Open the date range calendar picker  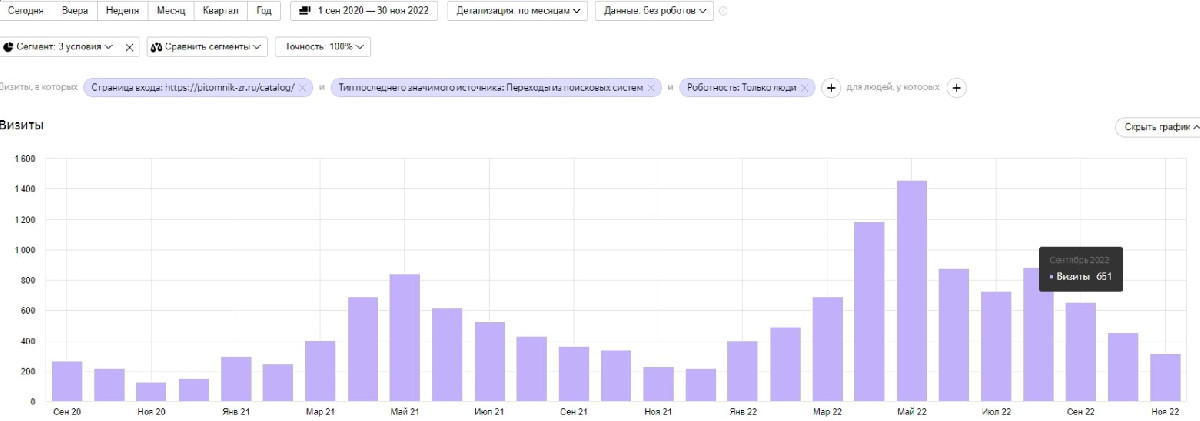pos(364,11)
